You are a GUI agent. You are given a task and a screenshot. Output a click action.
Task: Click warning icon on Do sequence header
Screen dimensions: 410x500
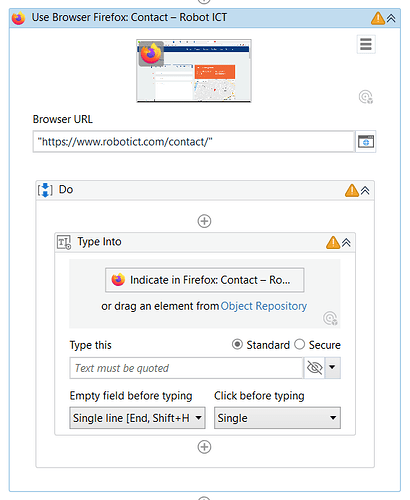click(352, 190)
